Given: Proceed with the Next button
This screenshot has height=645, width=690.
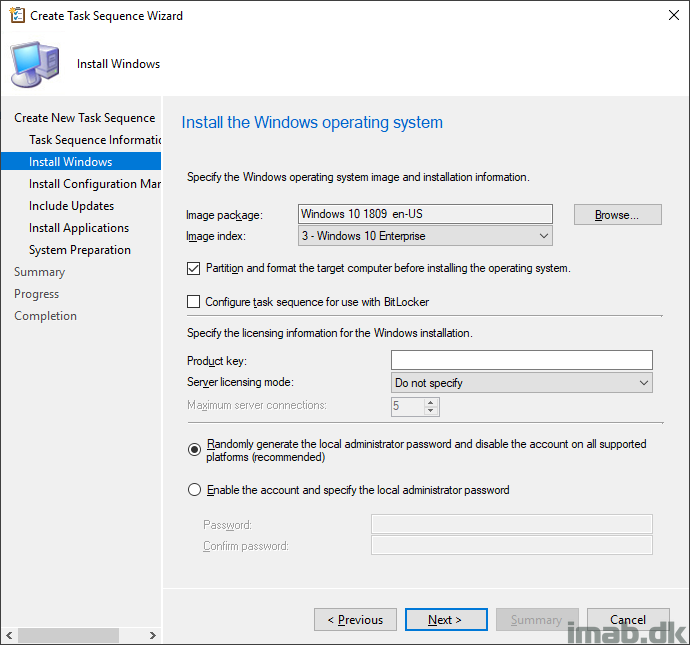Looking at the screenshot, I should coord(446,619).
